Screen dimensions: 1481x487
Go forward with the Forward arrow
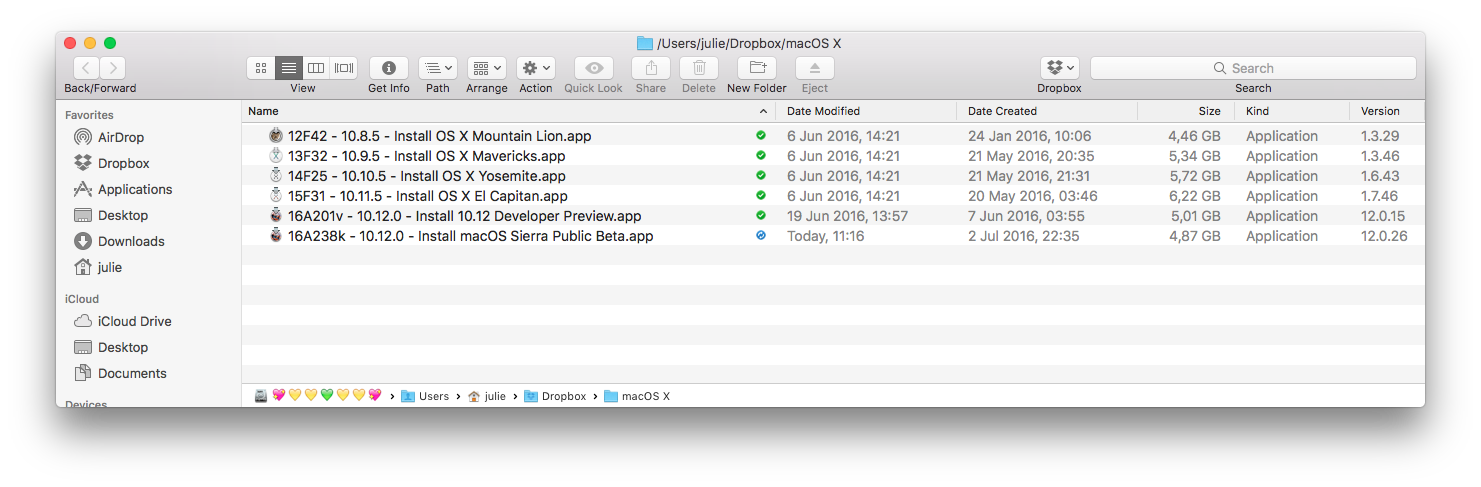point(113,68)
